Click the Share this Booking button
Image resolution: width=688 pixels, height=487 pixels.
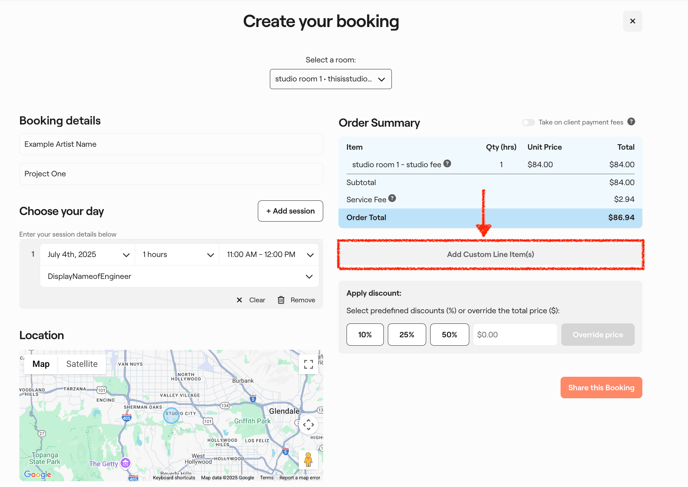(x=601, y=388)
